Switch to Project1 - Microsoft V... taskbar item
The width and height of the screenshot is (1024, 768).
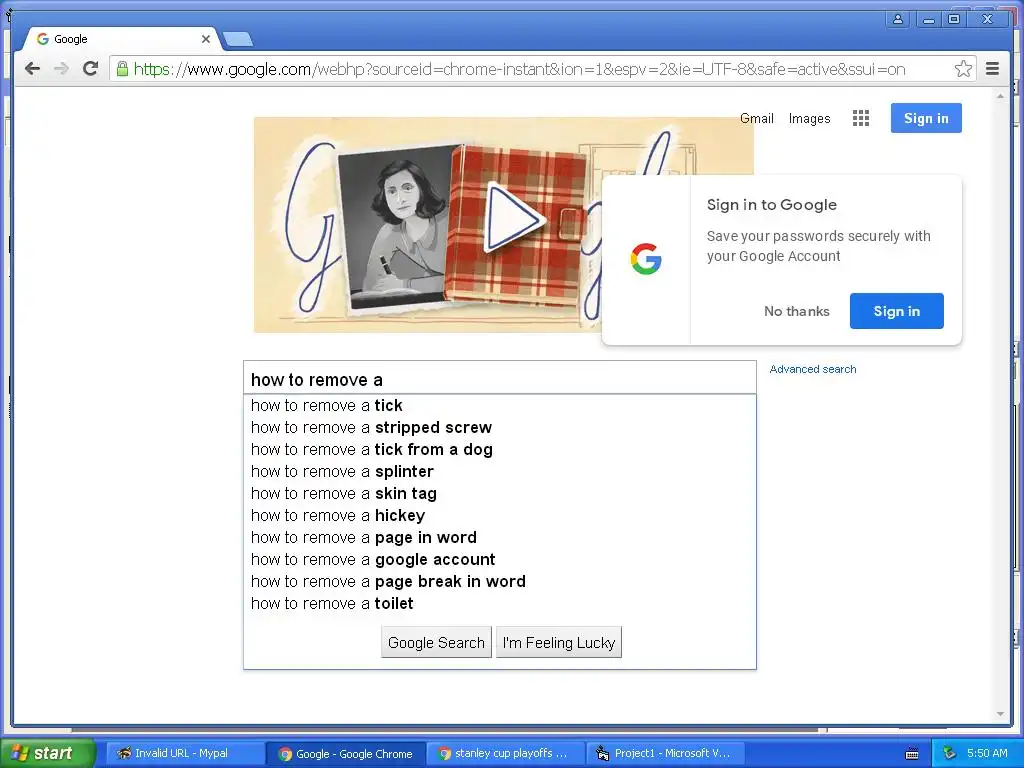(x=666, y=754)
